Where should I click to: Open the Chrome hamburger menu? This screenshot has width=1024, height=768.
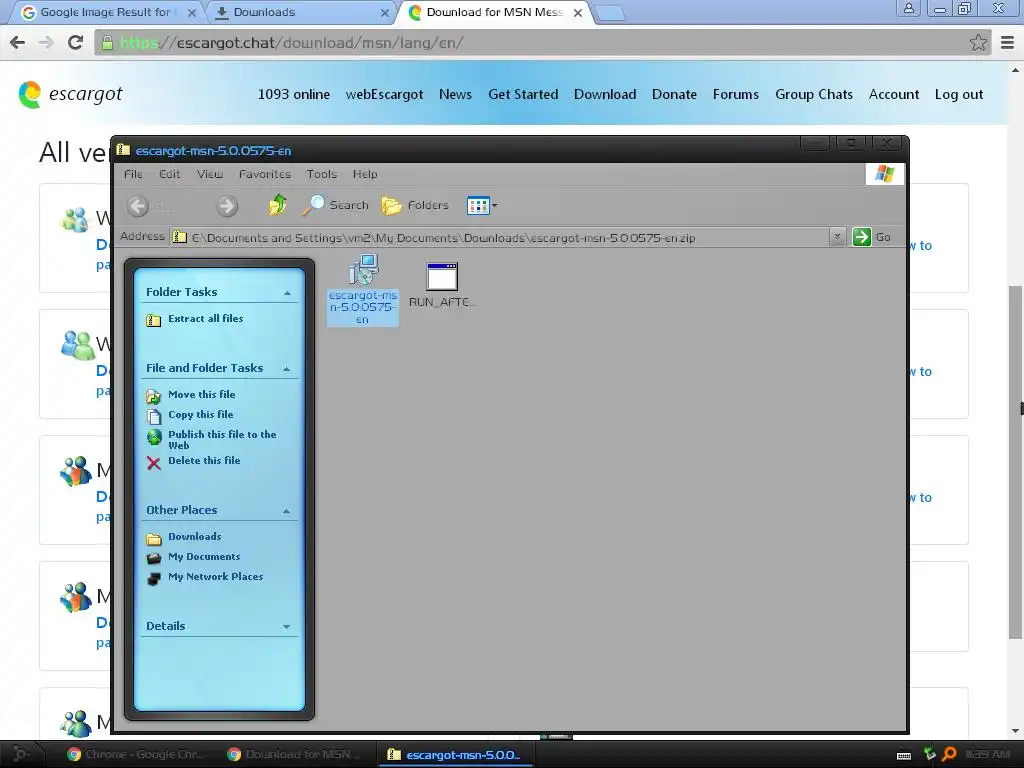[x=1008, y=43]
